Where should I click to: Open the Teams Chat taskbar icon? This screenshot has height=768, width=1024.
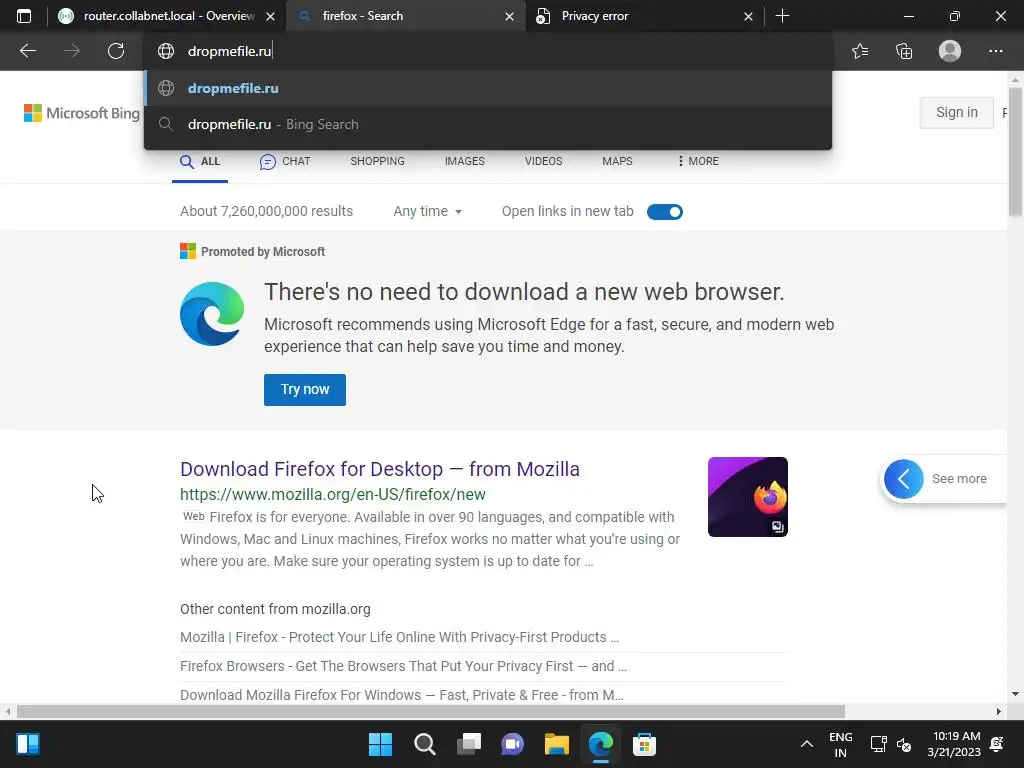click(x=513, y=744)
